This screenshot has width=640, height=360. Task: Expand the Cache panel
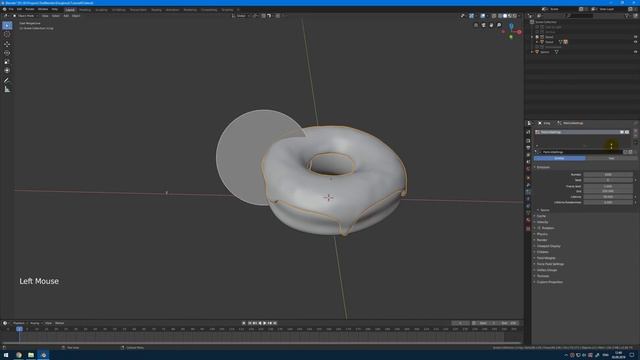[541, 216]
